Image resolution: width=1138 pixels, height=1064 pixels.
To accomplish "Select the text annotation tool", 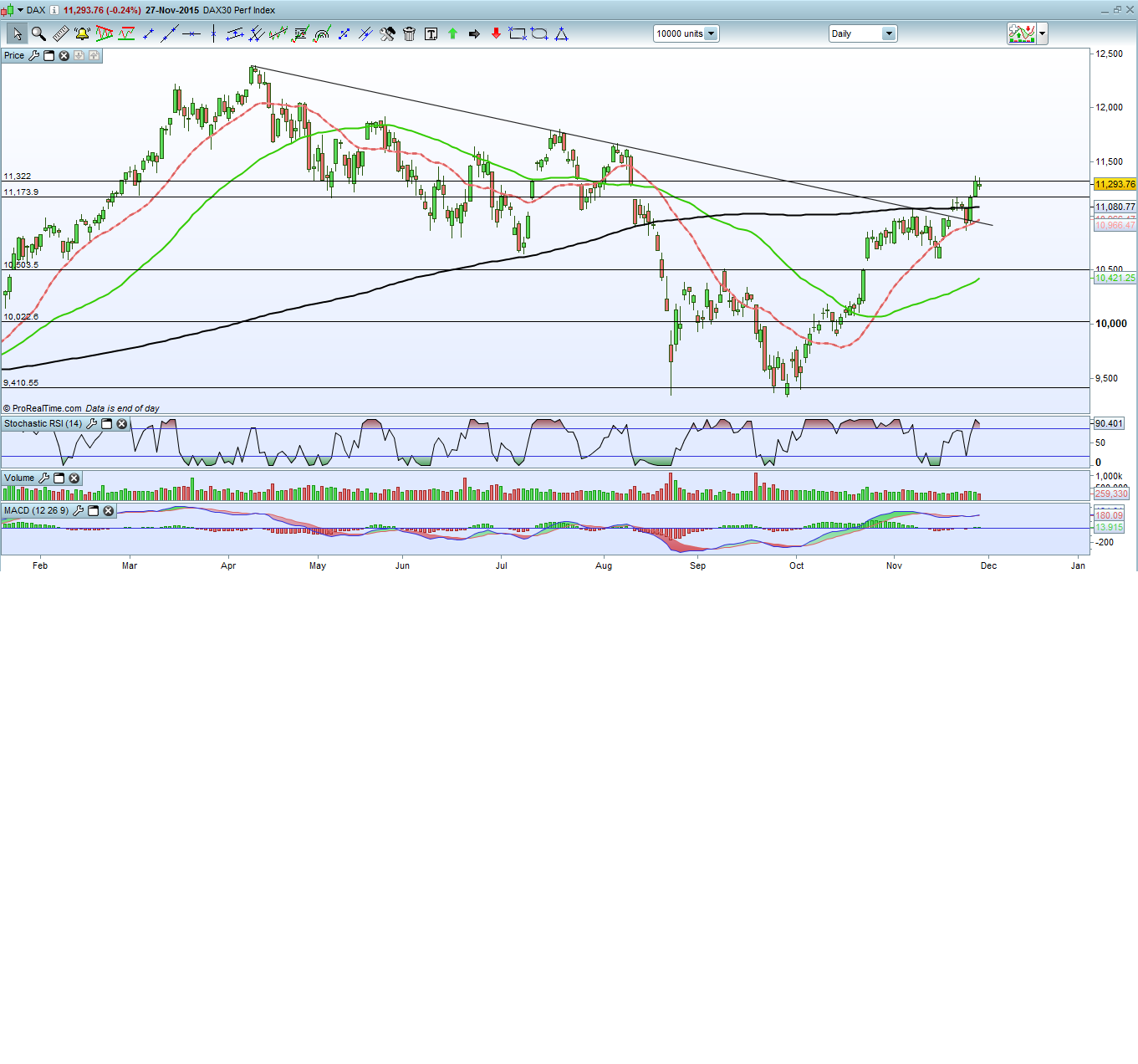I will tap(431, 34).
